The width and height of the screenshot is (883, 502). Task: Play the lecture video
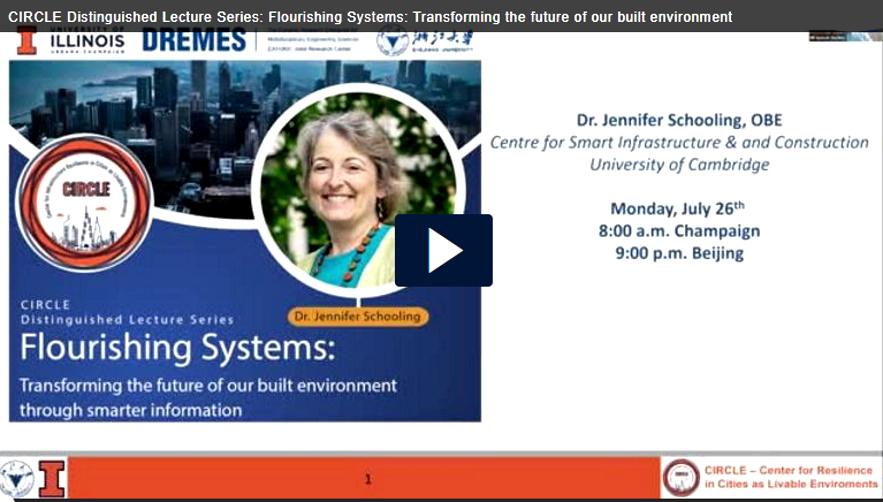(x=444, y=250)
